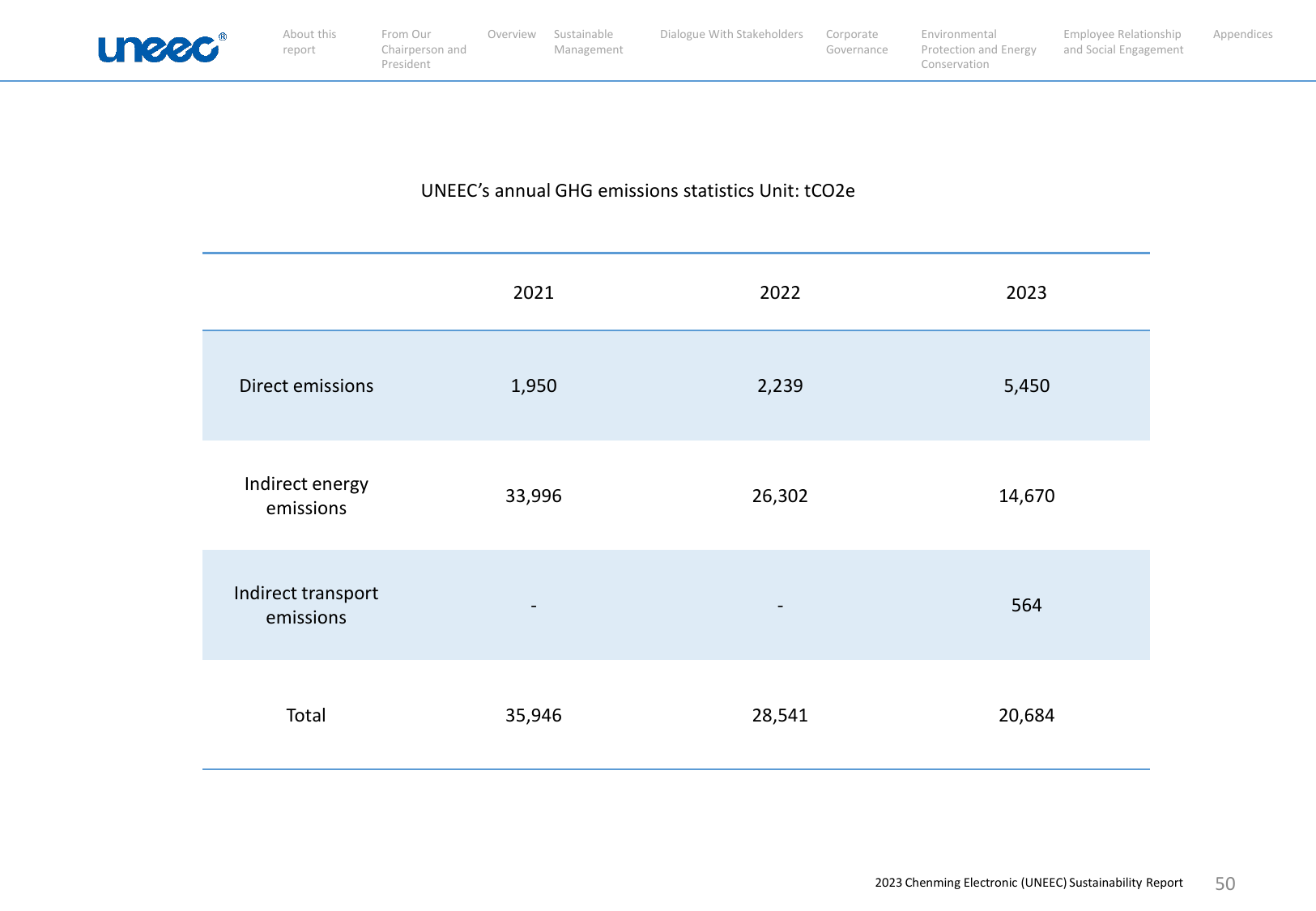Click the 20,684 total value

click(x=1026, y=716)
